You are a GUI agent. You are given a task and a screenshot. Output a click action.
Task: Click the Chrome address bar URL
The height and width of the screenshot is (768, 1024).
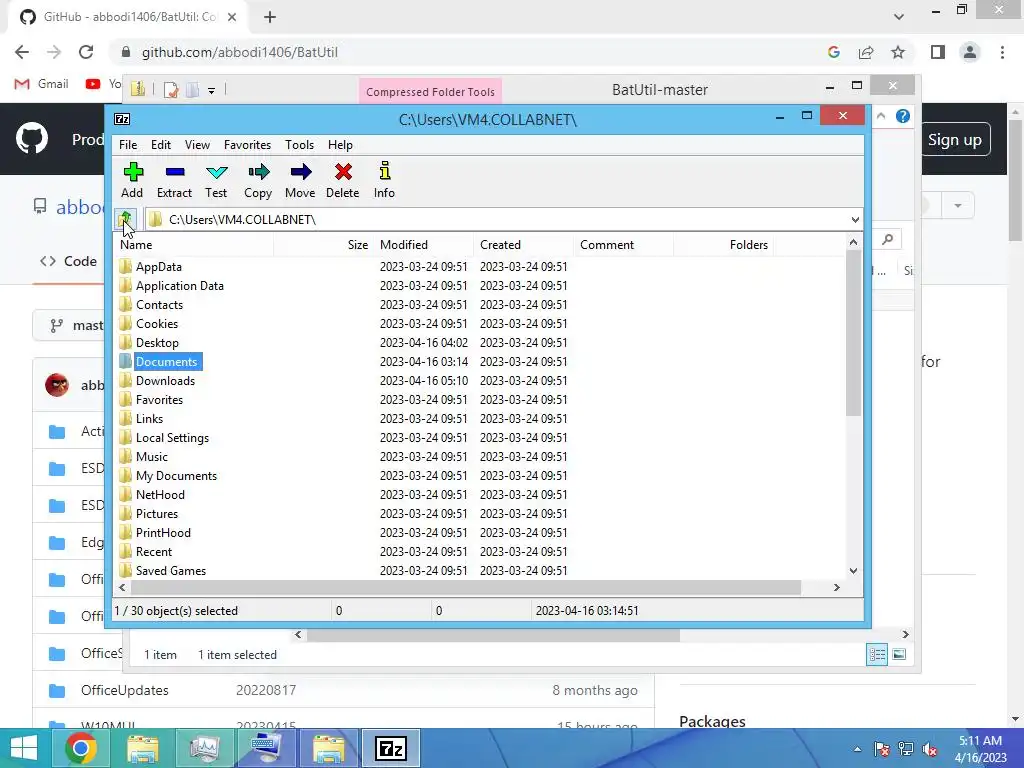240,52
